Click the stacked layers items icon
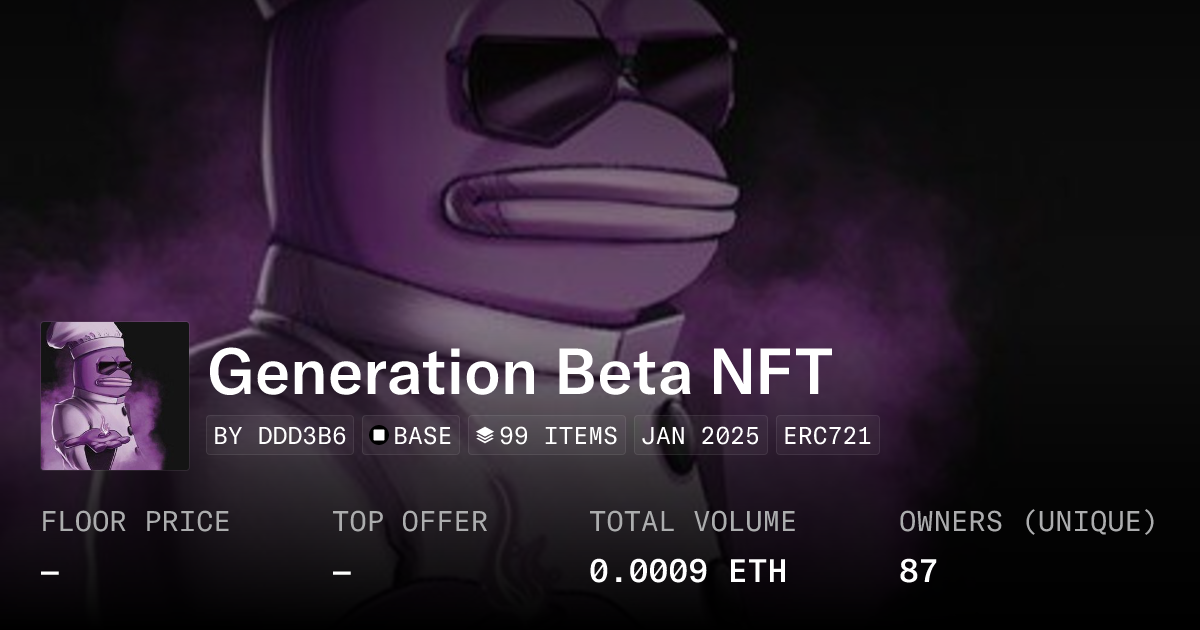Image resolution: width=1200 pixels, height=630 pixels. point(484,436)
